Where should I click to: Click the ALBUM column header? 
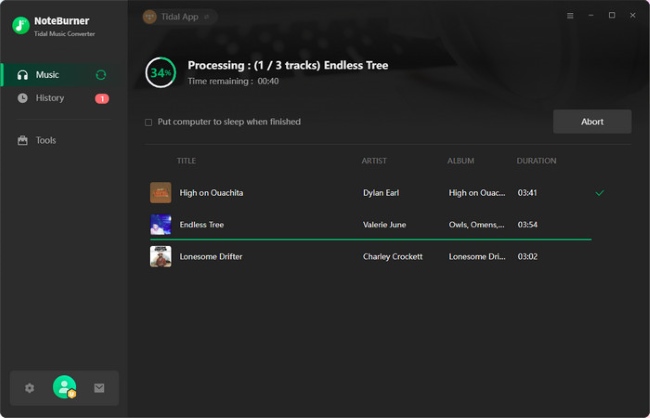[461, 161]
